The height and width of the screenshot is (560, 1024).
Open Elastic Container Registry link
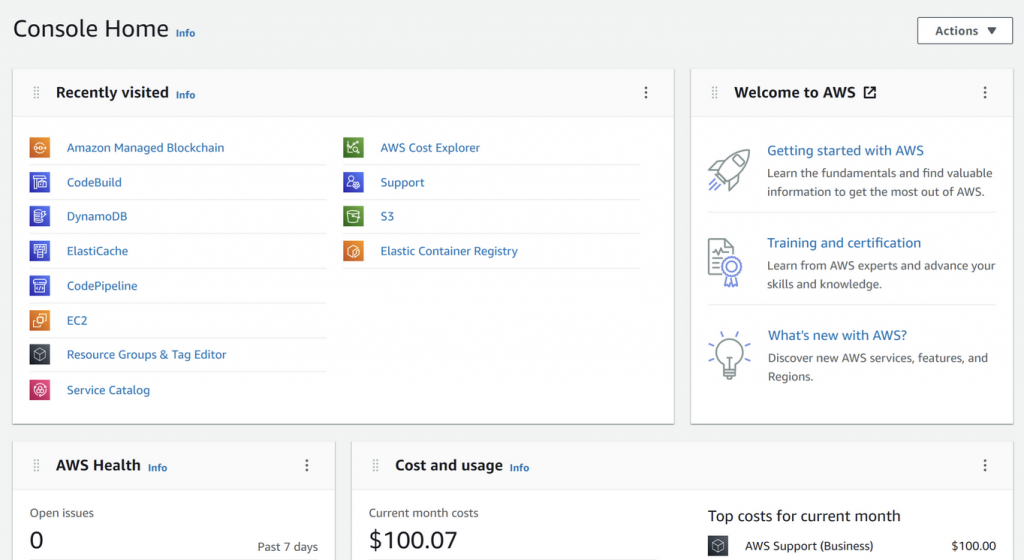coord(449,251)
